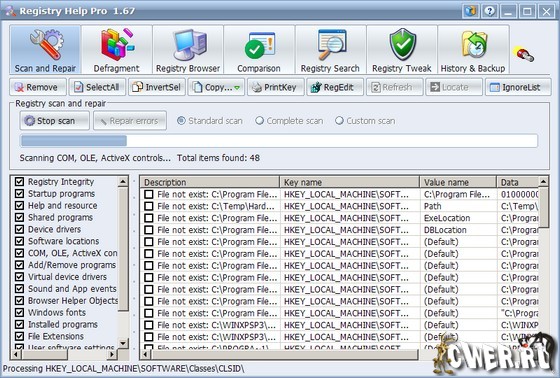Image resolution: width=560 pixels, height=378 pixels.
Task: Sort results by Description column
Action: pyautogui.click(x=210, y=182)
